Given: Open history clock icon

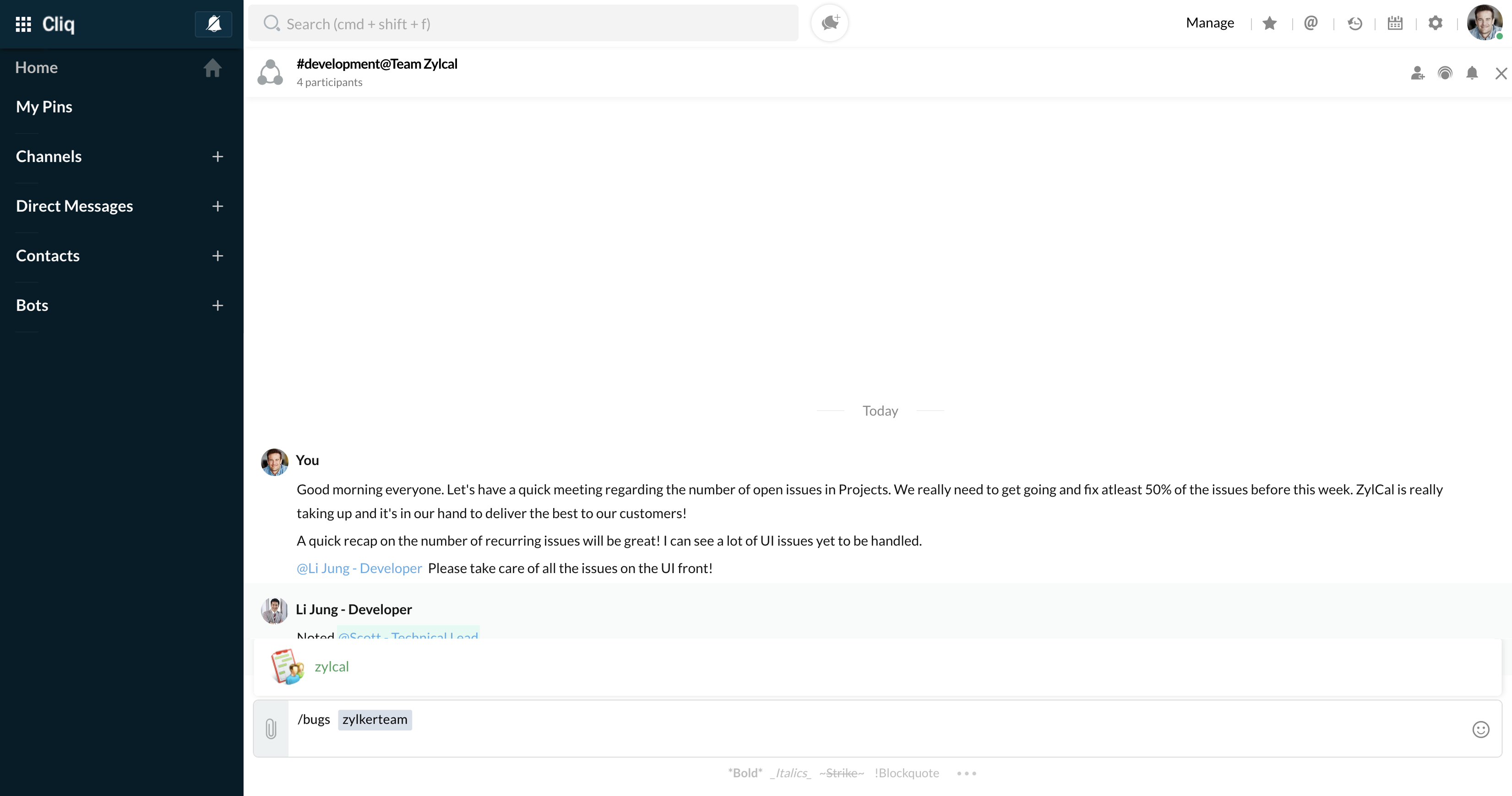Looking at the screenshot, I should pyautogui.click(x=1354, y=23).
